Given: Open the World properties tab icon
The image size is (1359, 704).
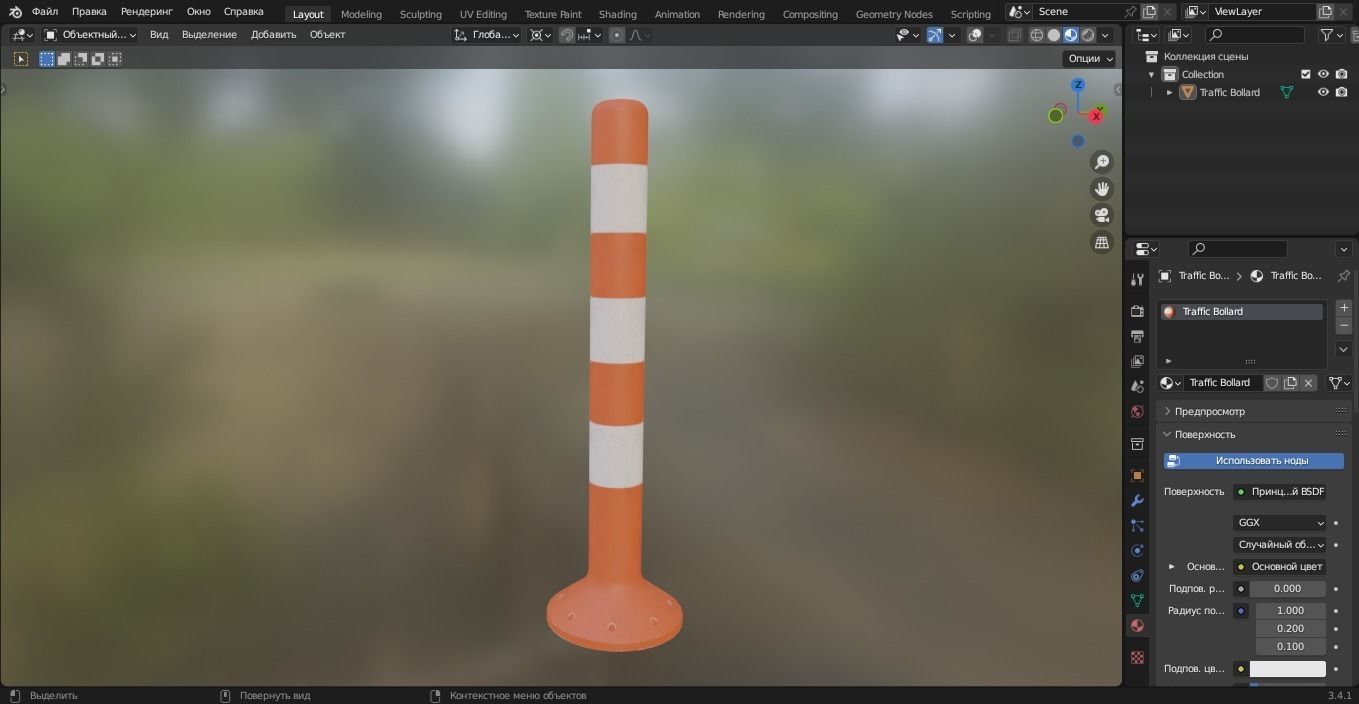Looking at the screenshot, I should click(x=1137, y=412).
